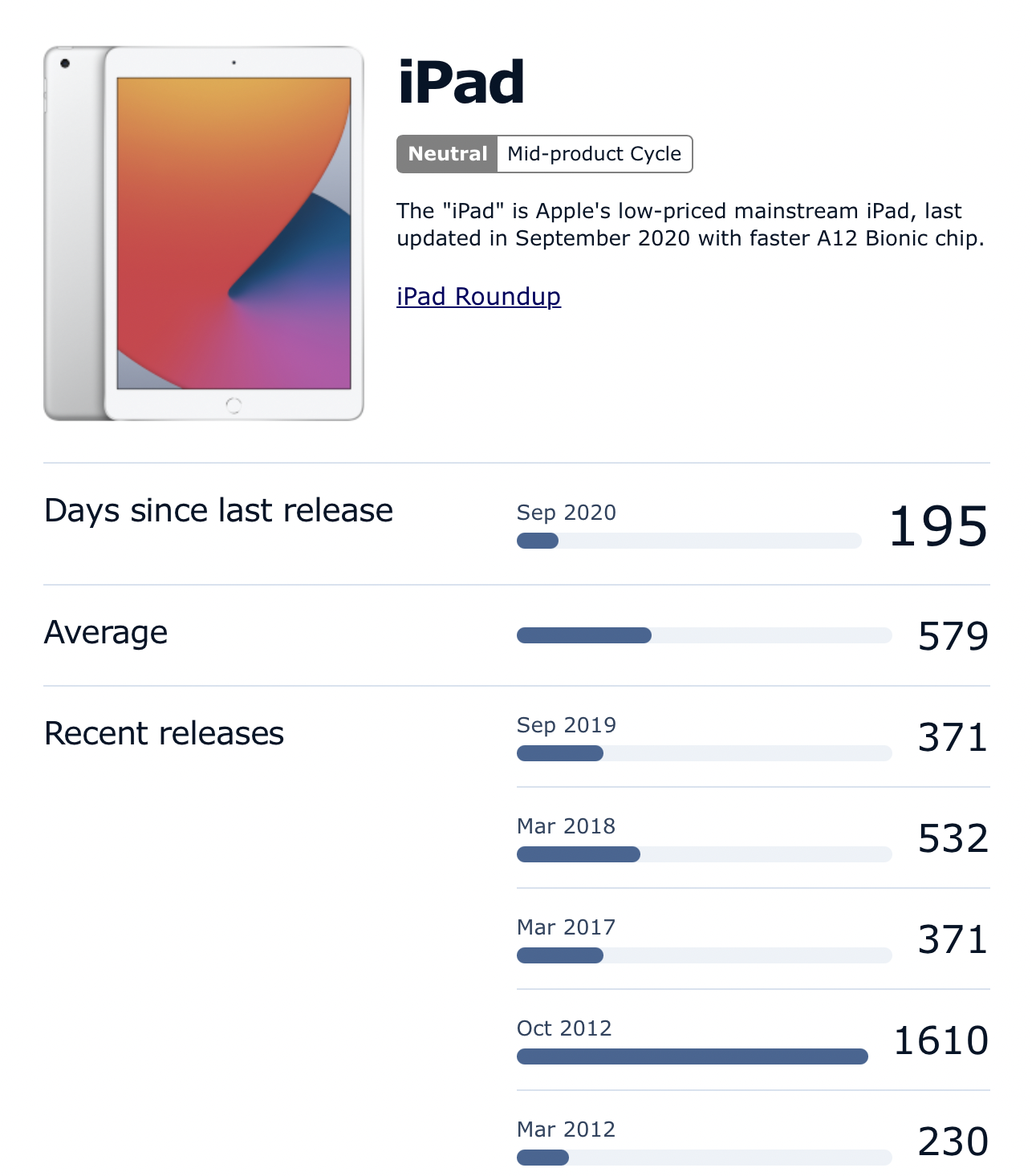Viewport: 1032px width, 1176px height.
Task: Click the iPad heading title
Action: point(461,83)
